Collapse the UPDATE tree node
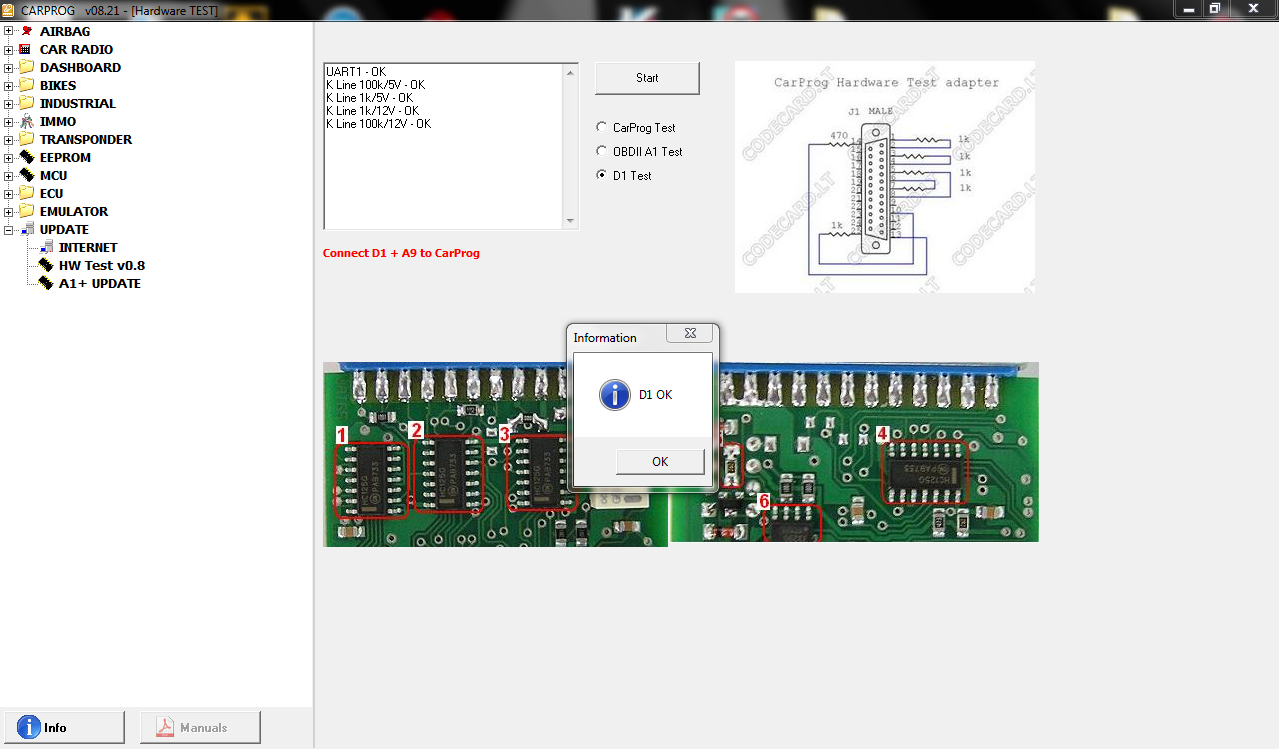The width and height of the screenshot is (1279, 749). pyautogui.click(x=9, y=229)
